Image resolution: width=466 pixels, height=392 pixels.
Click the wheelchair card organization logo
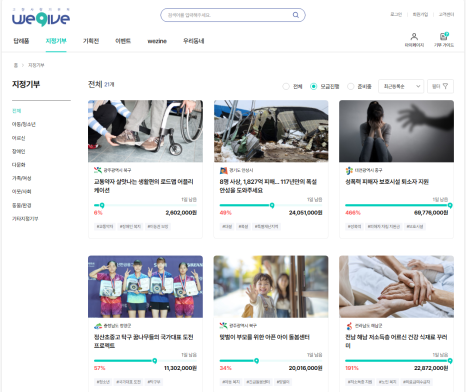point(98,170)
